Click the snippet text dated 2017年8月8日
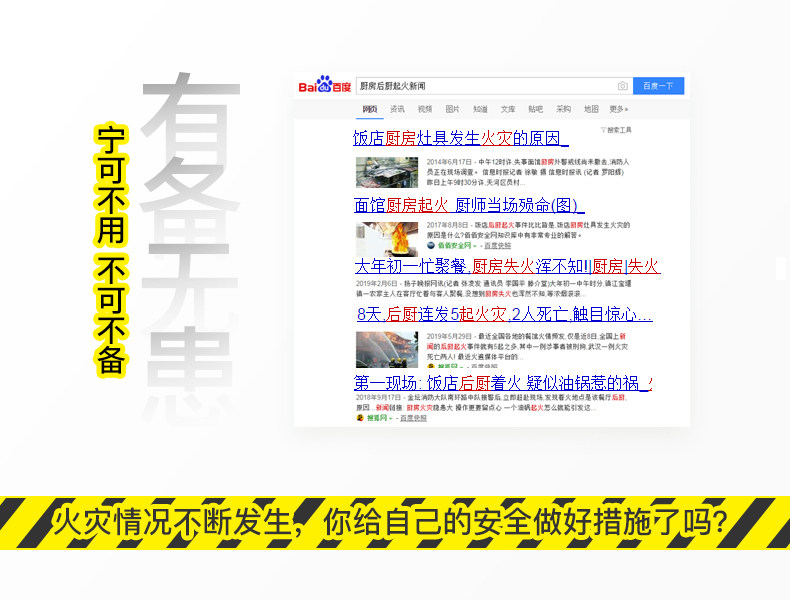This screenshot has height=600, width=790. pos(528,230)
